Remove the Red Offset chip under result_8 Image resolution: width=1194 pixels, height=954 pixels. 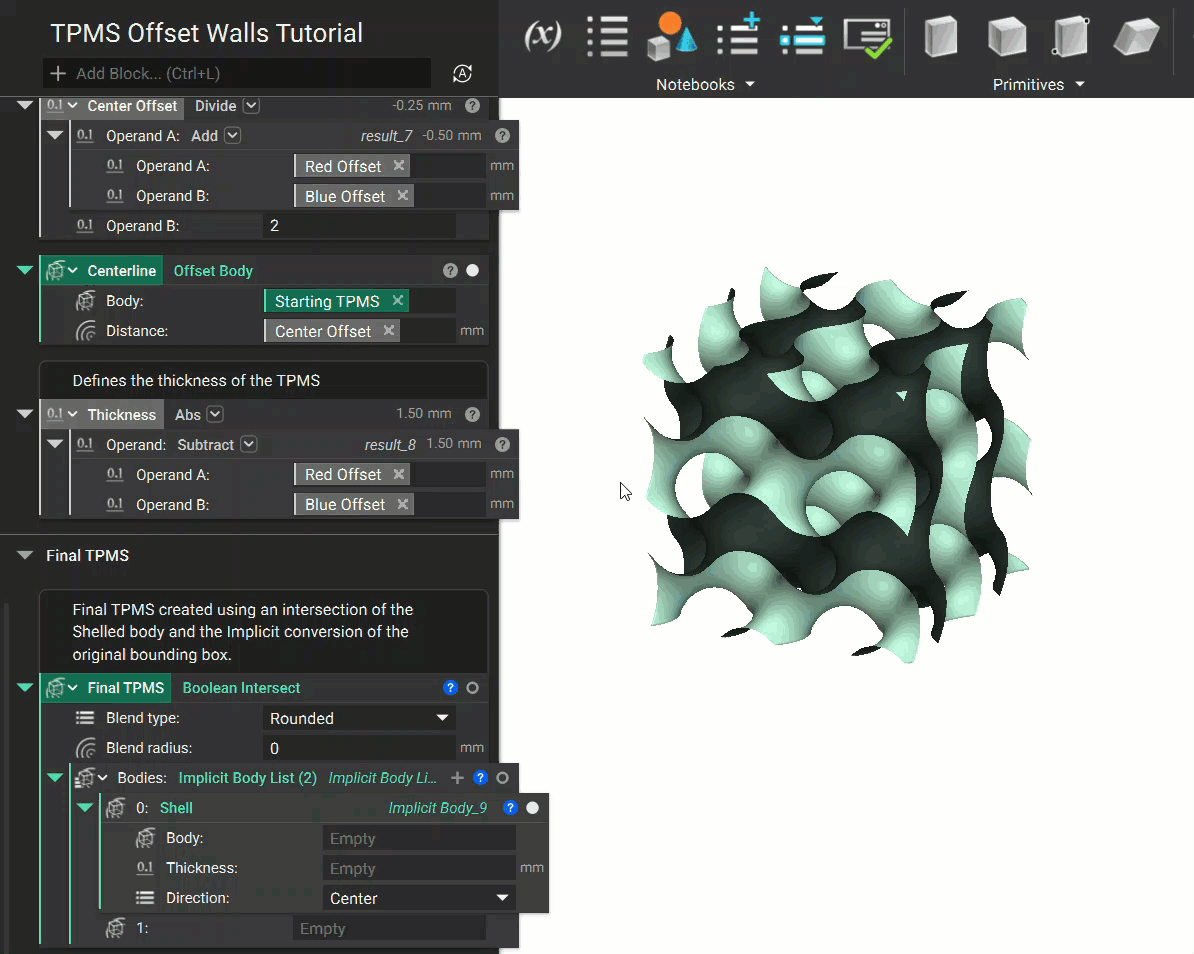click(398, 474)
